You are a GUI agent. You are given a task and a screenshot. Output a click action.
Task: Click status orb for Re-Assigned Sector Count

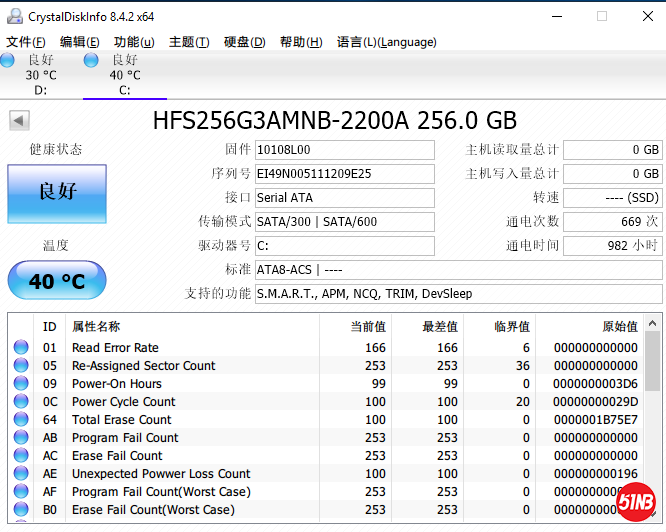21,366
